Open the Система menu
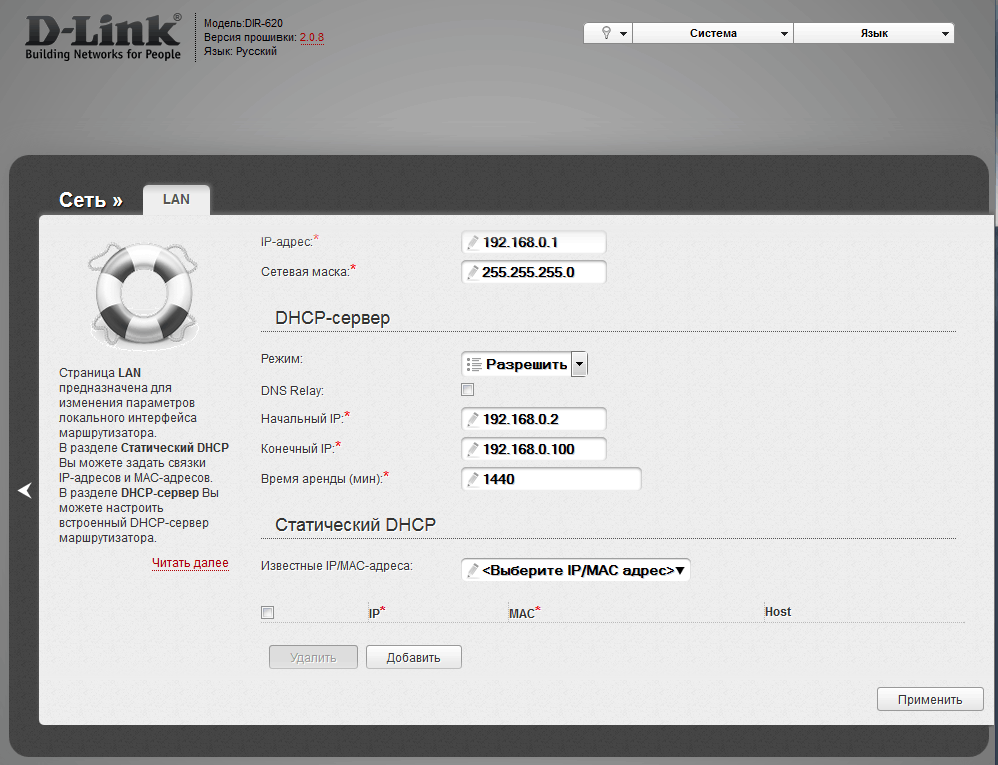Viewport: 998px width, 765px height. tap(713, 33)
